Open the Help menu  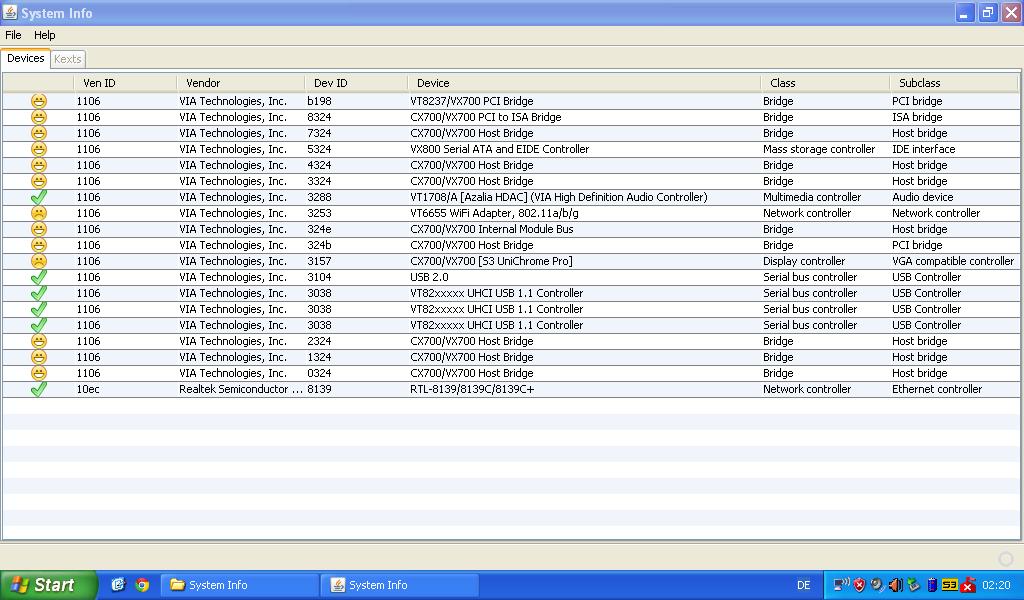point(44,35)
